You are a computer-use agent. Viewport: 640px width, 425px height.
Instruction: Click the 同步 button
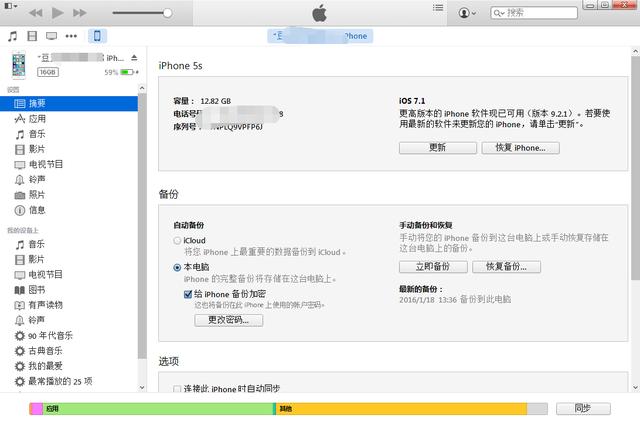click(583, 409)
